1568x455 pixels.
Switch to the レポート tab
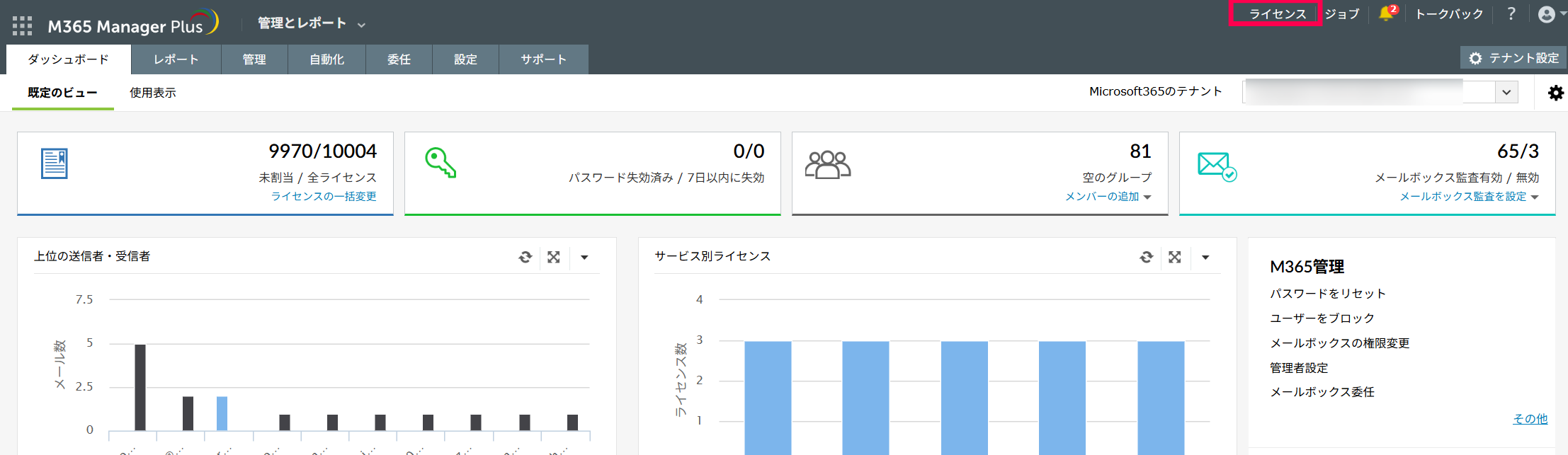tap(176, 59)
